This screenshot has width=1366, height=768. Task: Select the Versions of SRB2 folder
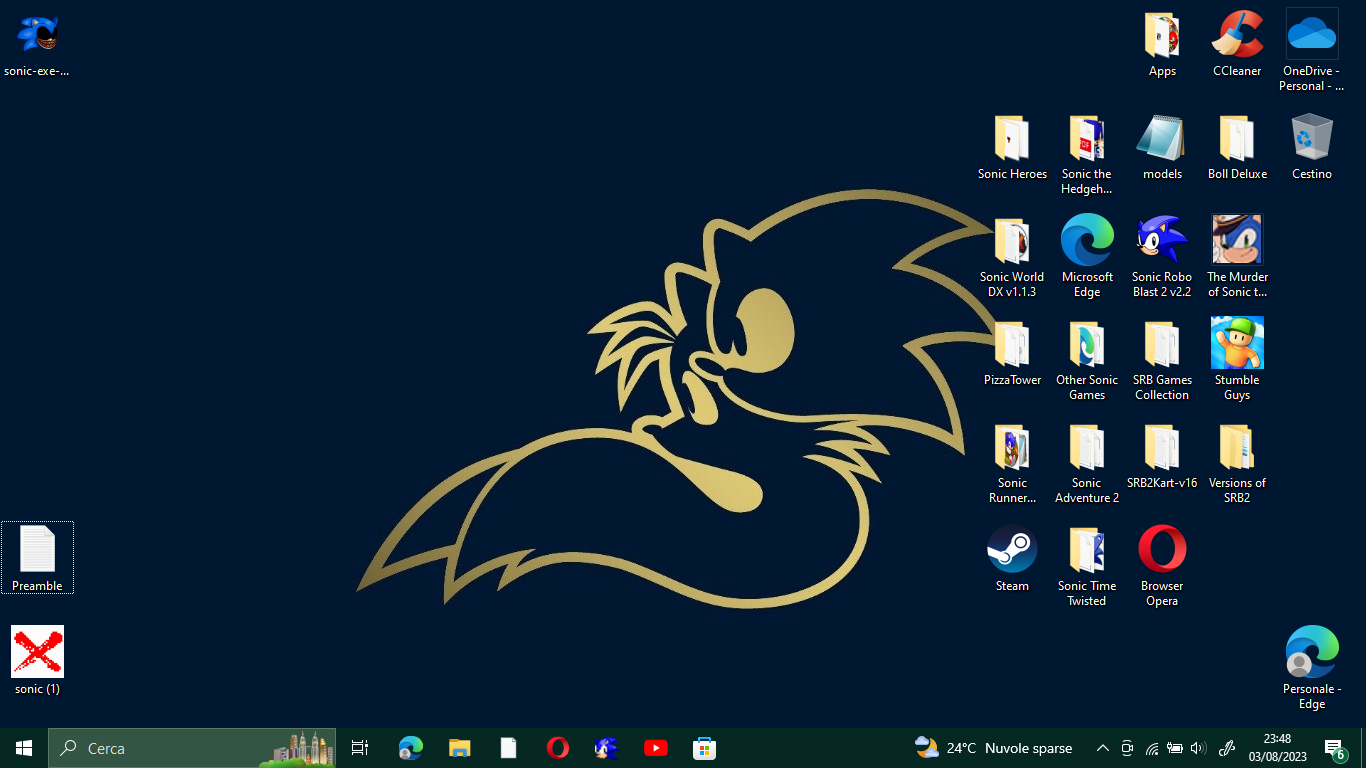tap(1237, 464)
